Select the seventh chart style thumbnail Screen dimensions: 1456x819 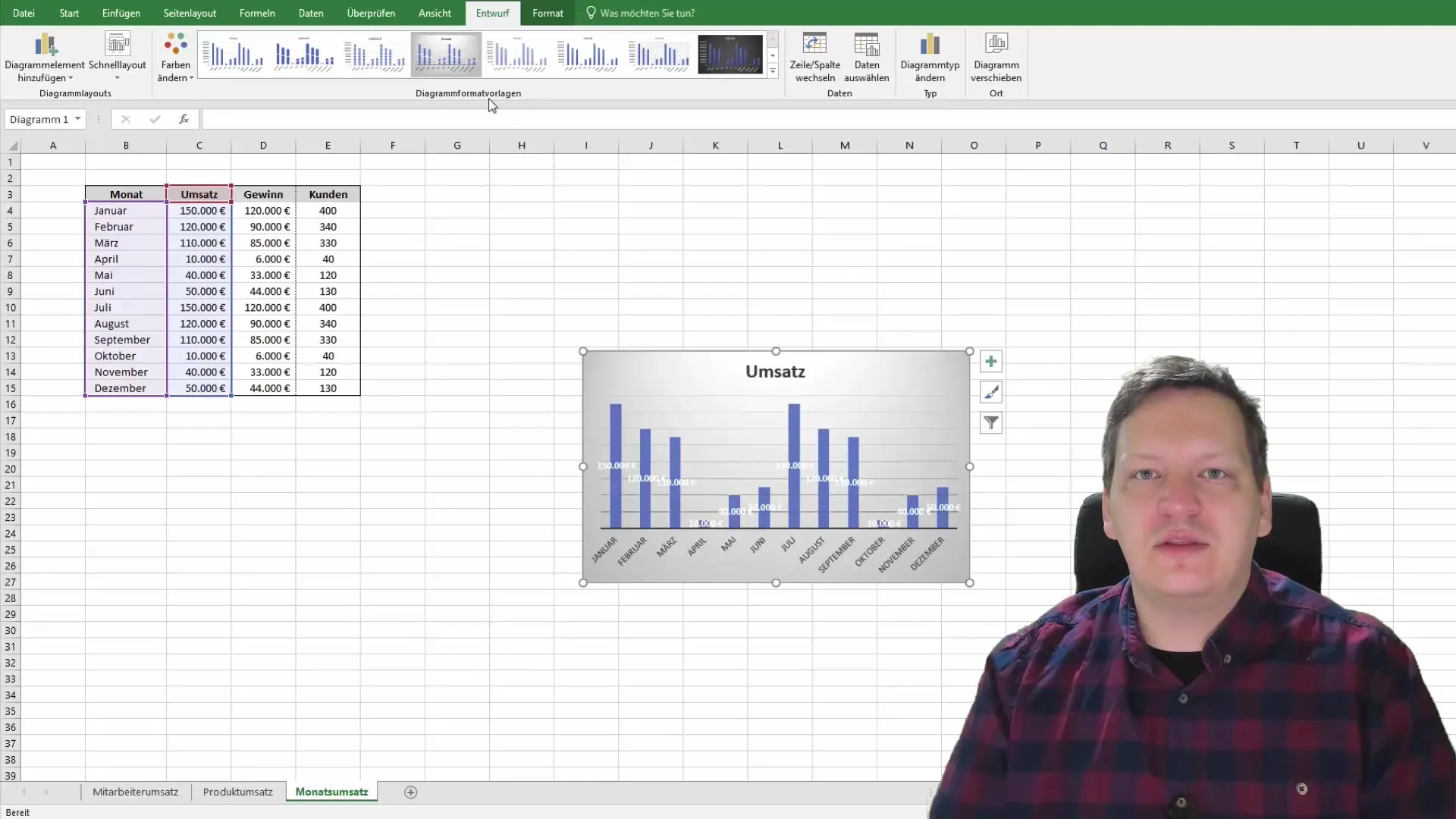click(659, 55)
